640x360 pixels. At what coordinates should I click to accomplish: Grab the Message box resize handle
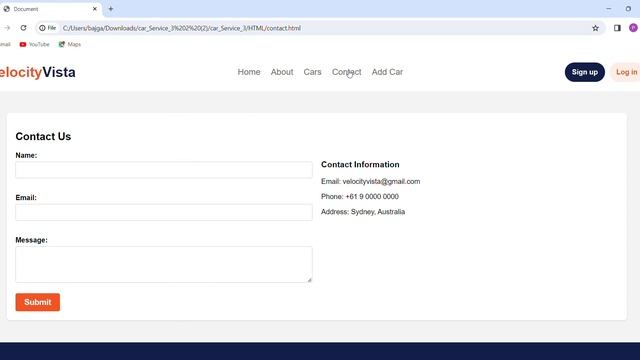pos(309,280)
